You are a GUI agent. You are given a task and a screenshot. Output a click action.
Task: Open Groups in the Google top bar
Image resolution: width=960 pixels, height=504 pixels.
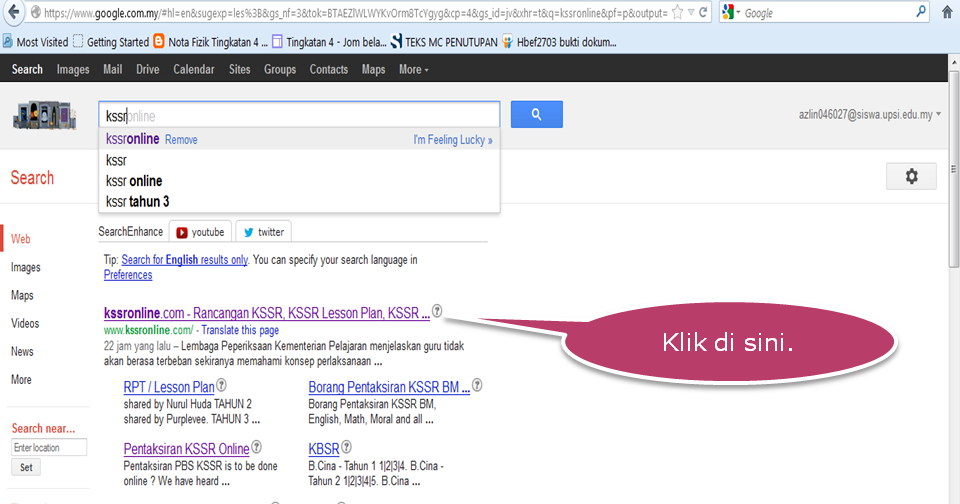click(280, 70)
